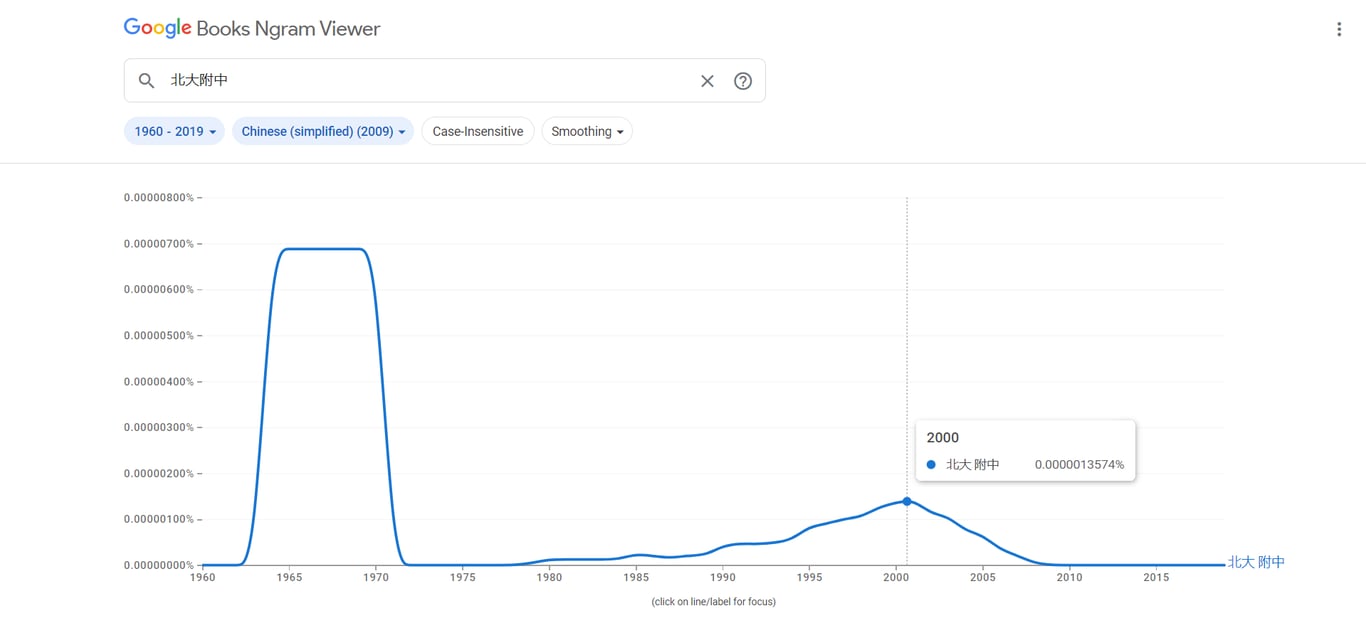Image resolution: width=1366 pixels, height=628 pixels.
Task: Click the 1965 x-axis year label
Action: click(x=289, y=577)
